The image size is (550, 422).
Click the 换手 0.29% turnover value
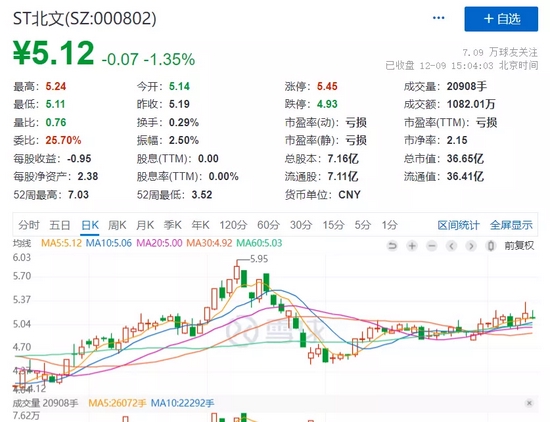click(x=184, y=122)
